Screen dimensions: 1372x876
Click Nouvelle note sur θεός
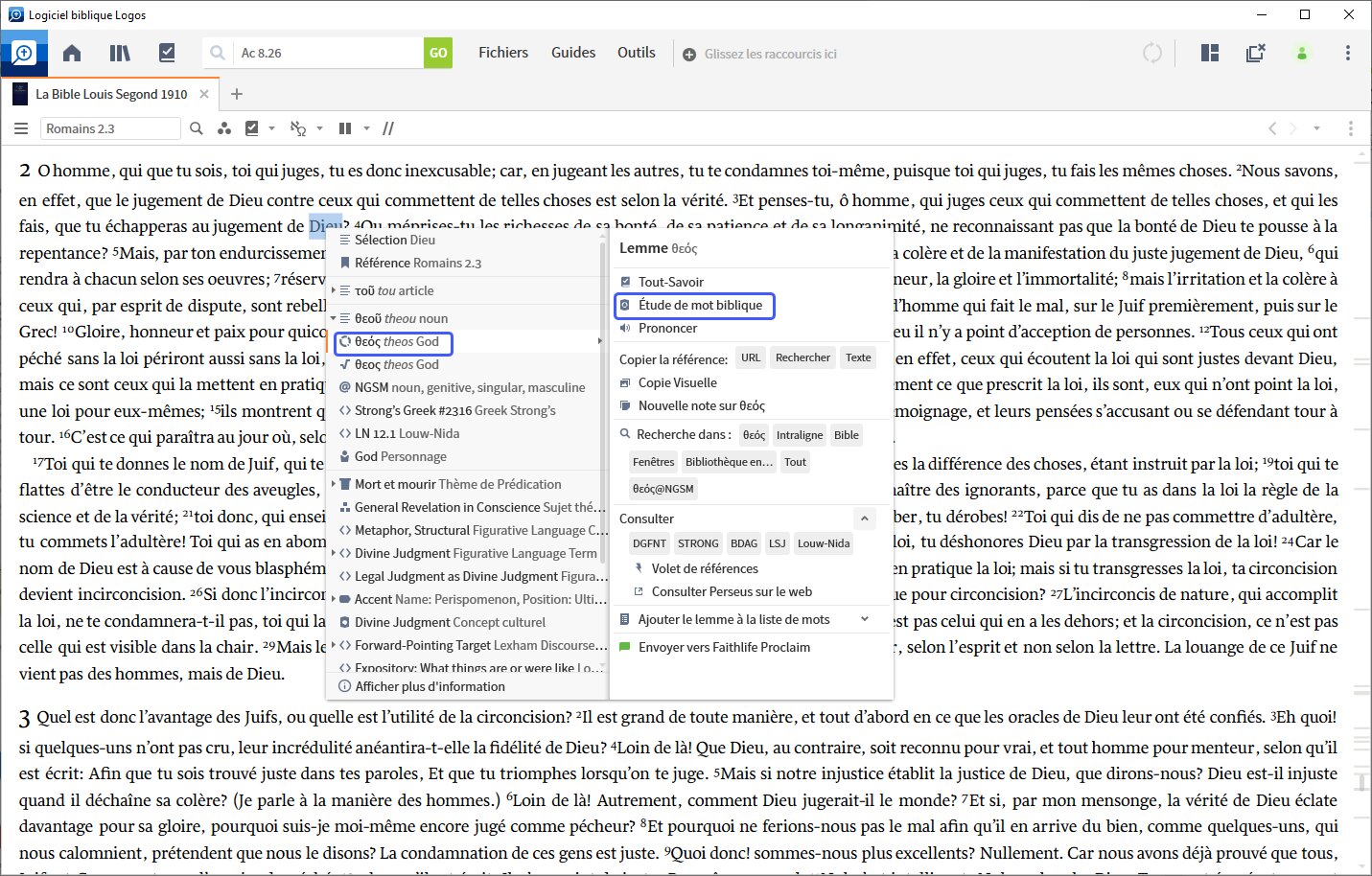tap(702, 405)
